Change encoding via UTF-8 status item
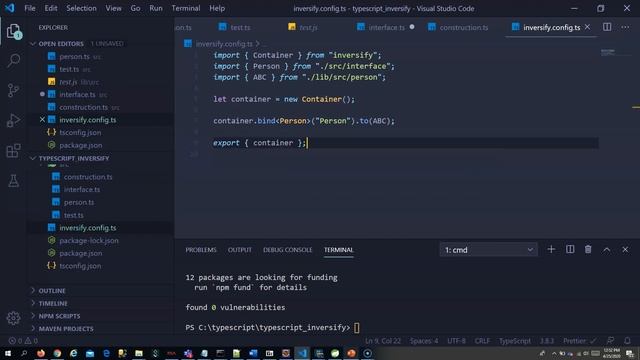Screen dimensions: 640x360 coord(456,340)
